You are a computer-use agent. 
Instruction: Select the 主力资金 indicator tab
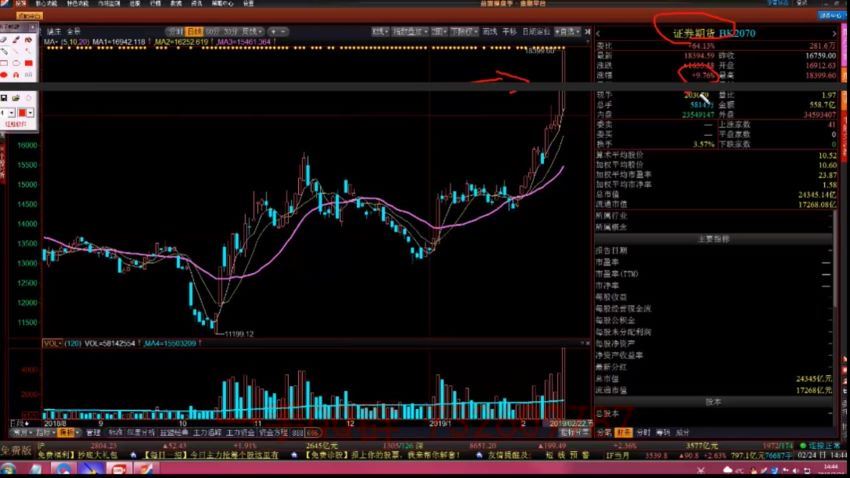pyautogui.click(x=240, y=432)
